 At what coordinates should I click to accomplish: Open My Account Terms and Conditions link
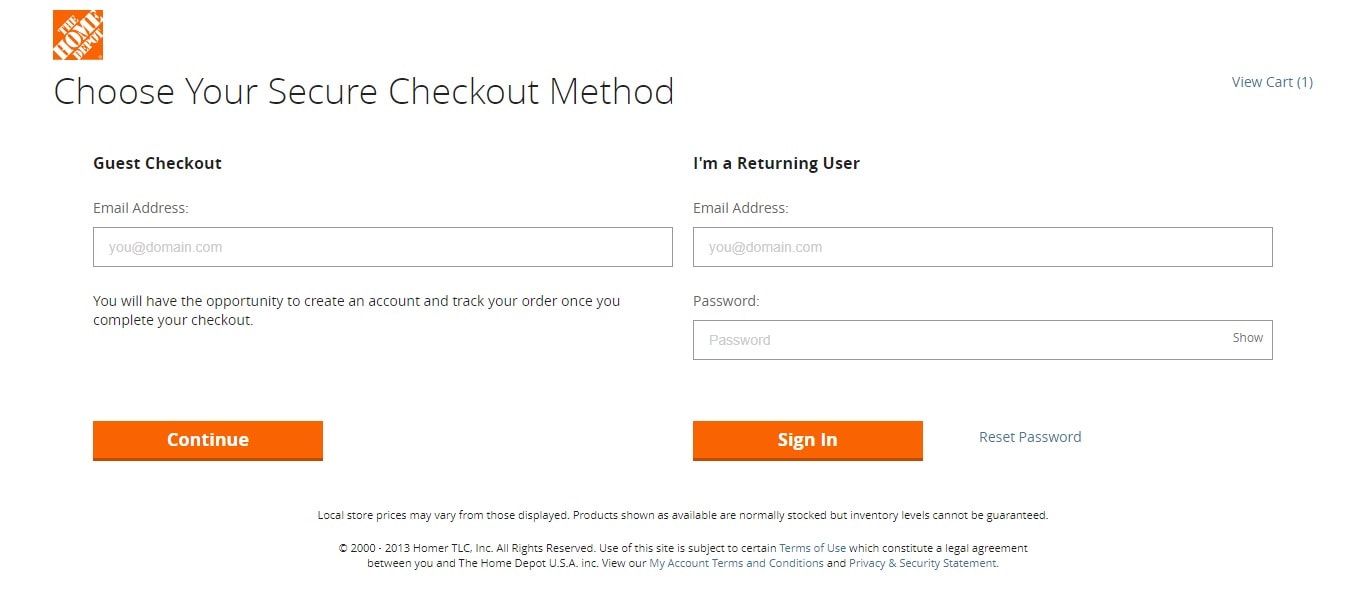point(736,563)
